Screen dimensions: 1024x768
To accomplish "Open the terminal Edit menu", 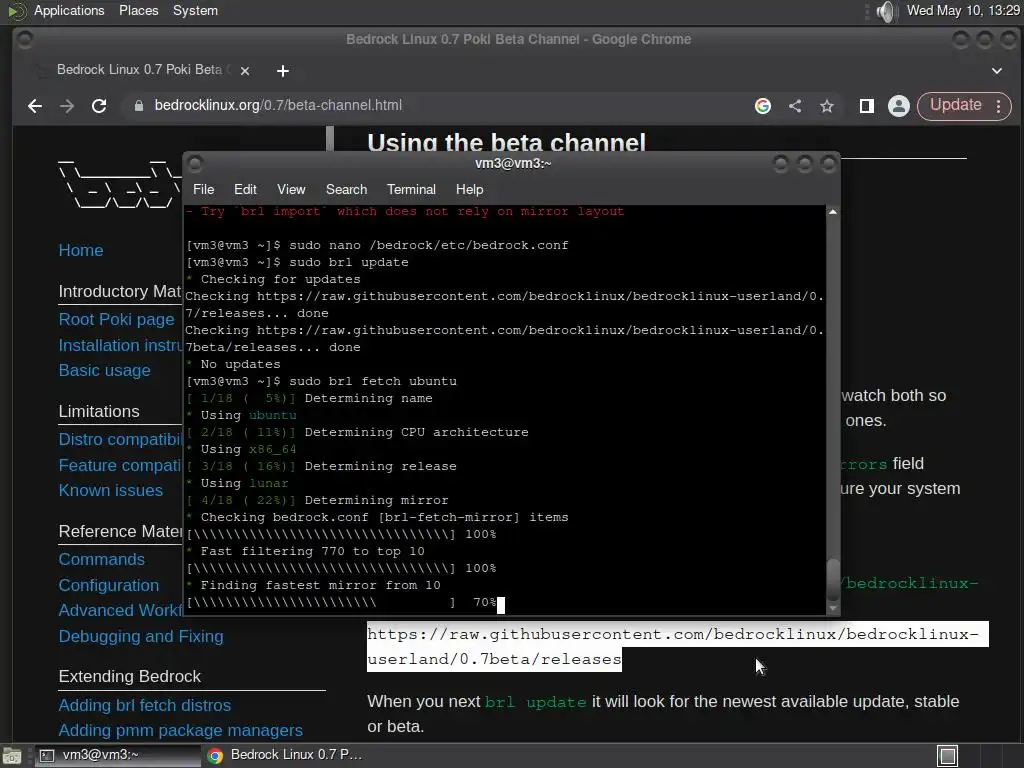I will [245, 189].
